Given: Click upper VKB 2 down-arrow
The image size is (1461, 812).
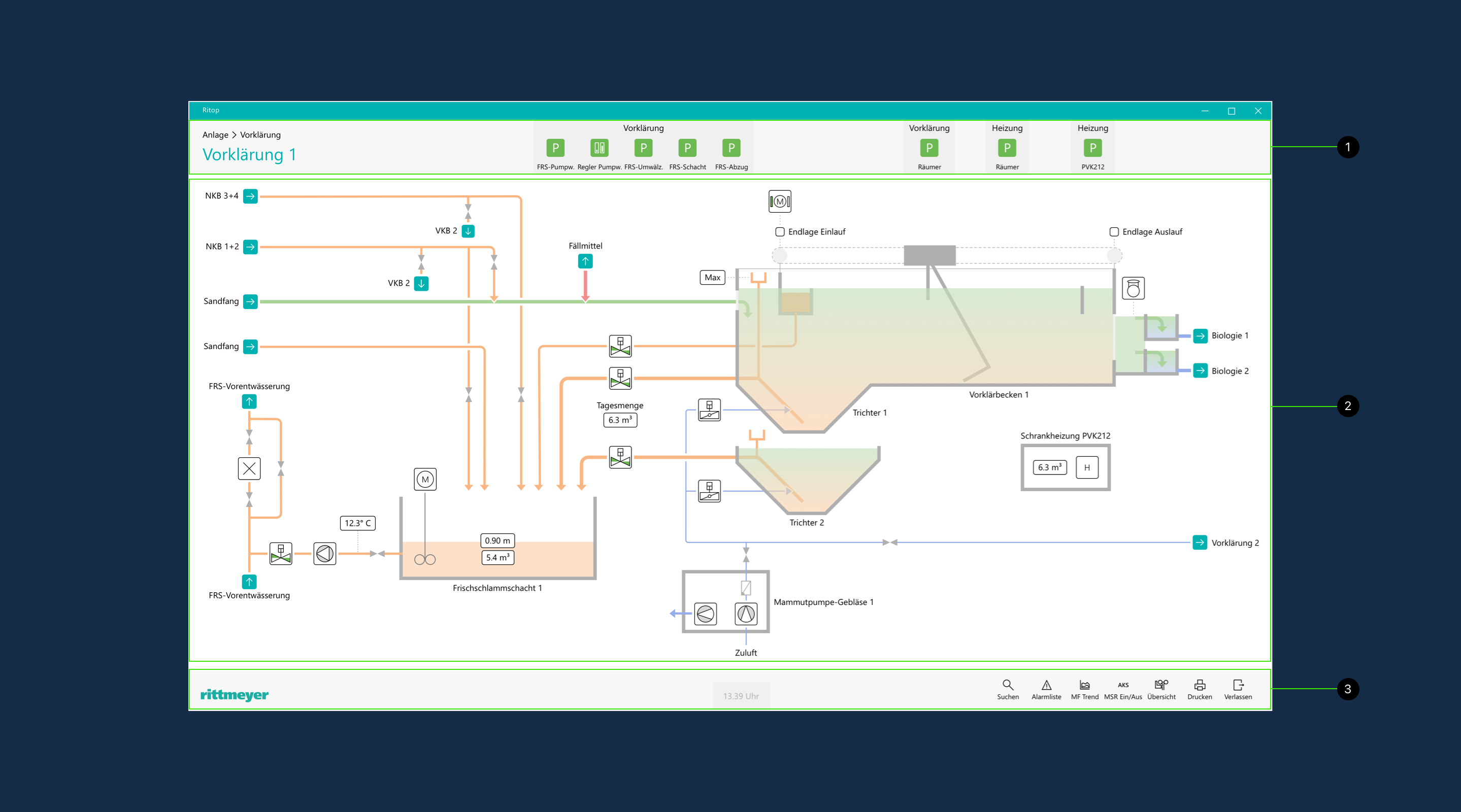Looking at the screenshot, I should [468, 231].
